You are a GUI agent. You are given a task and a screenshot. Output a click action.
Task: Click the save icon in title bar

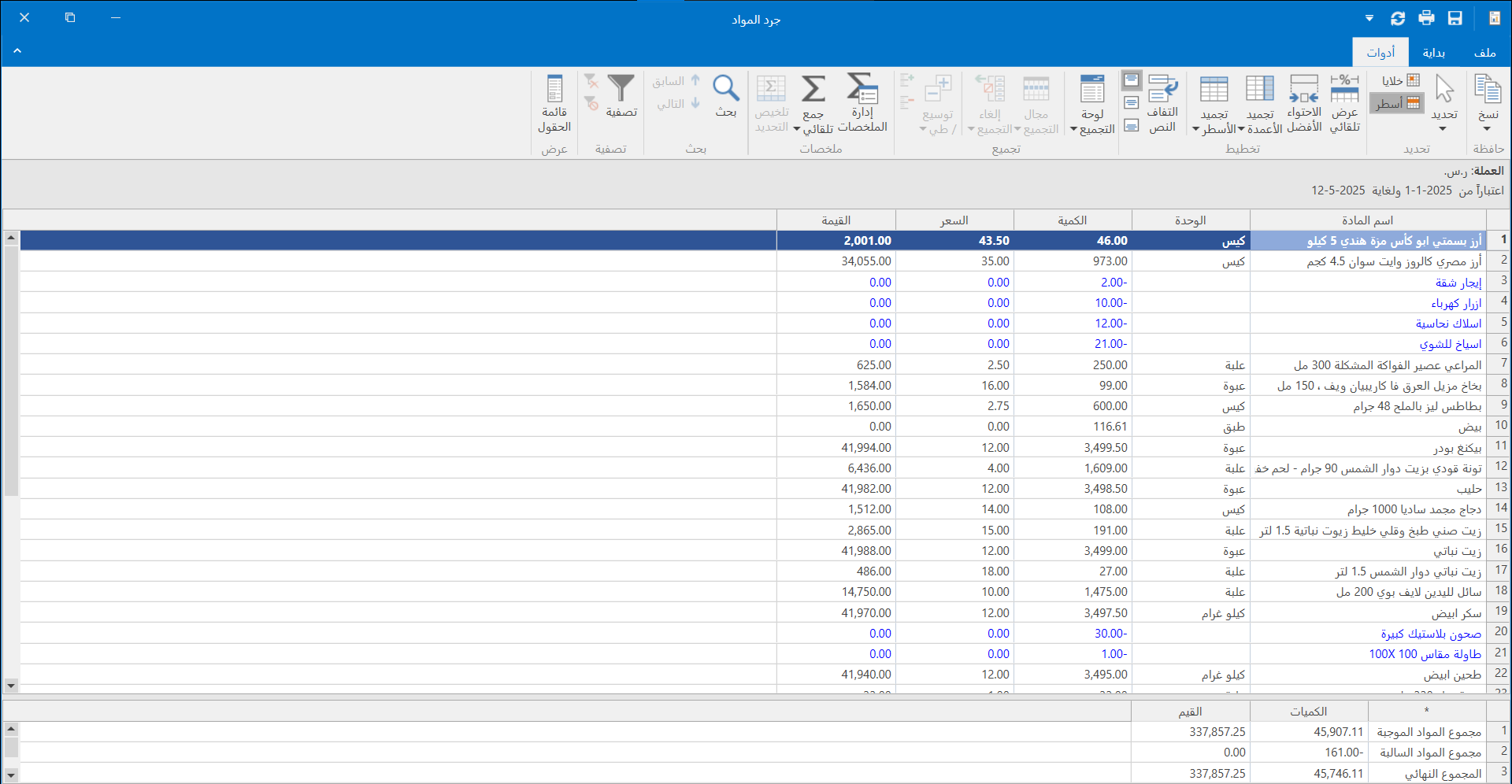click(x=1455, y=18)
